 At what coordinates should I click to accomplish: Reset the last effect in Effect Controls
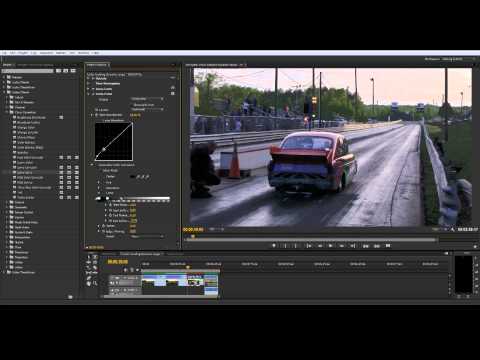(173, 94)
